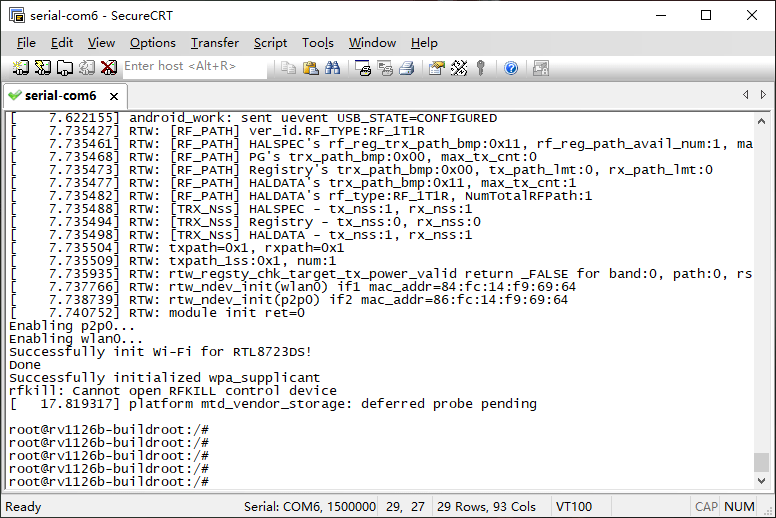The height and width of the screenshot is (518, 776).
Task: Open the Transfer menu
Action: (215, 43)
